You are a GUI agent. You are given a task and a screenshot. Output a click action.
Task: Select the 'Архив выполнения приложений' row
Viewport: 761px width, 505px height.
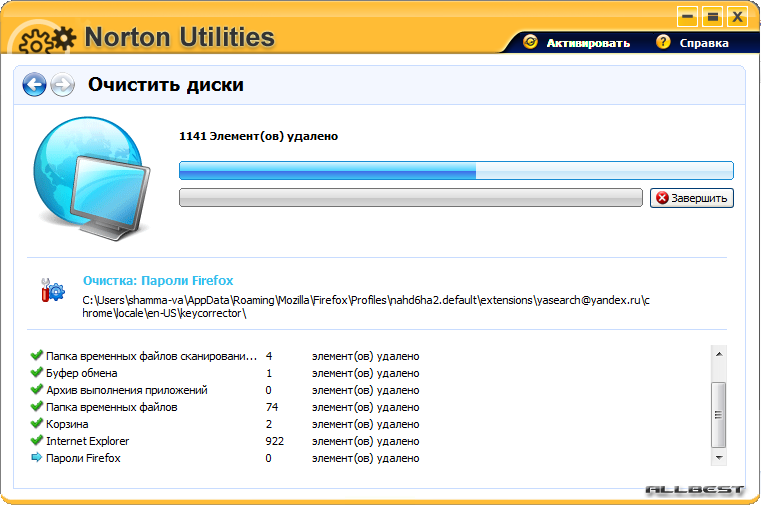pyautogui.click(x=225, y=390)
